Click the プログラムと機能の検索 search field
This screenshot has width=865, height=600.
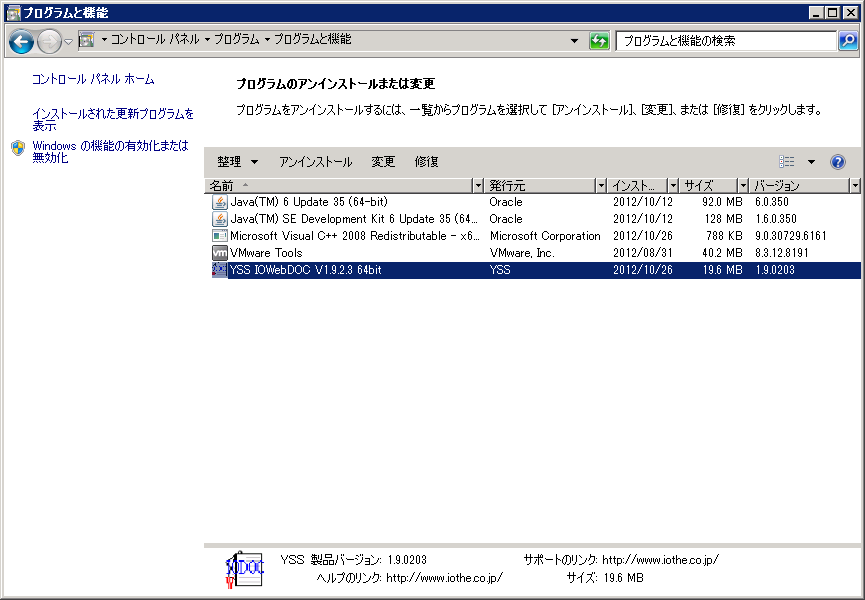pos(725,41)
